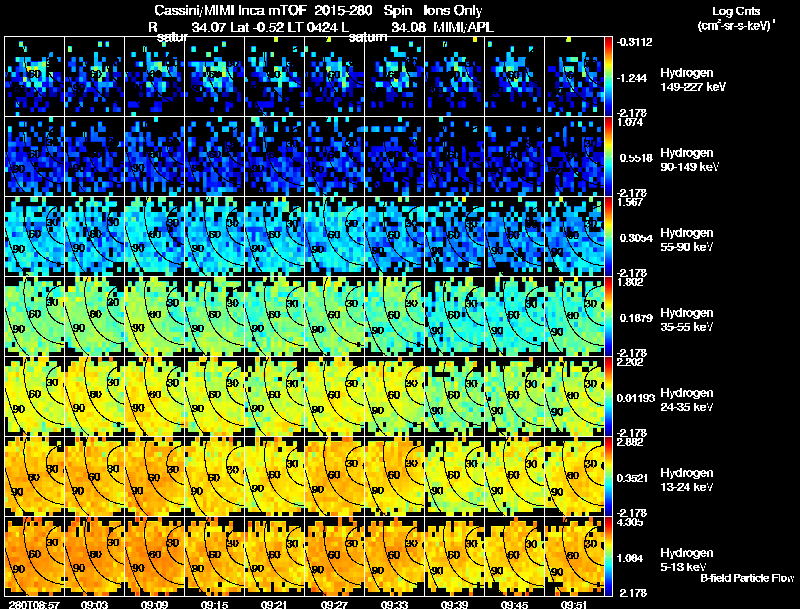Open the 90-149 keV panel at 09:39
800x609 pixels.
454,156
